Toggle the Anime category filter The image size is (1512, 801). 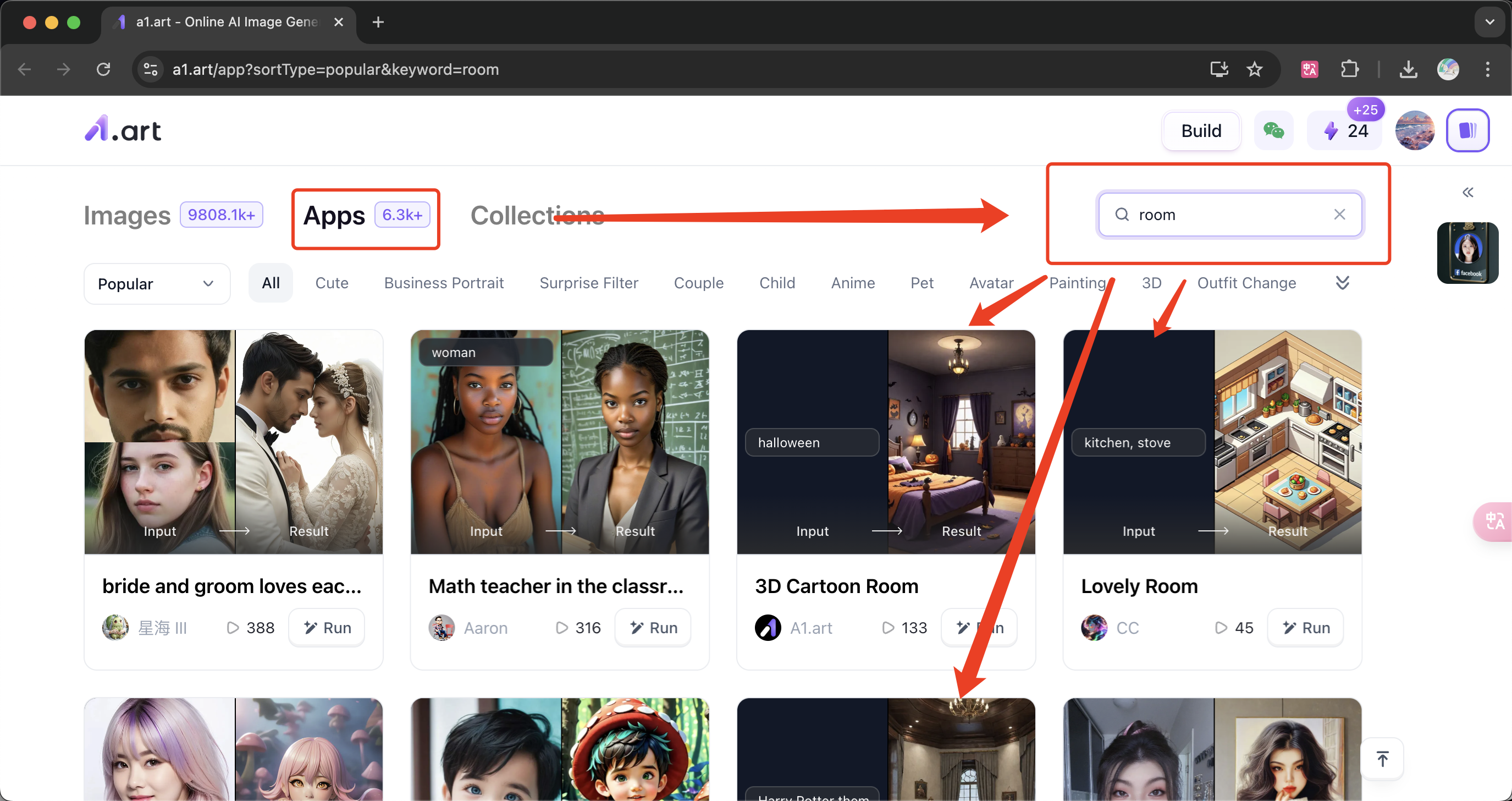tap(853, 283)
